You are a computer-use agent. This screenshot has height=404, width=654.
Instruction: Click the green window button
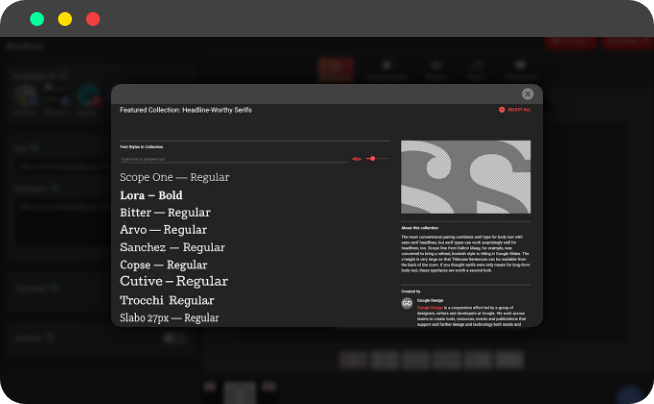[x=37, y=19]
